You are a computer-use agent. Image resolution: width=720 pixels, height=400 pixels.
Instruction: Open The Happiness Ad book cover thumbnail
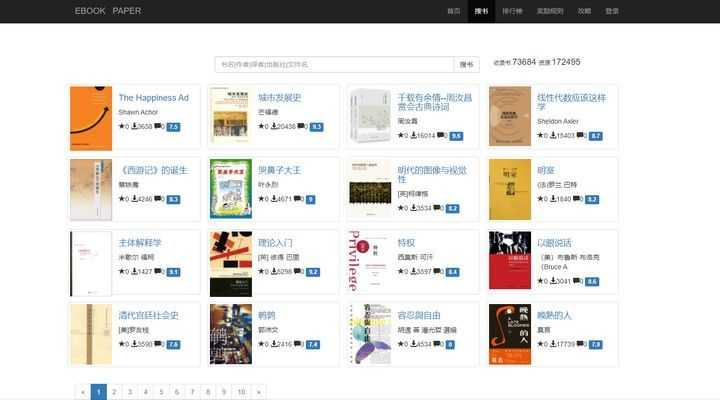(x=91, y=118)
